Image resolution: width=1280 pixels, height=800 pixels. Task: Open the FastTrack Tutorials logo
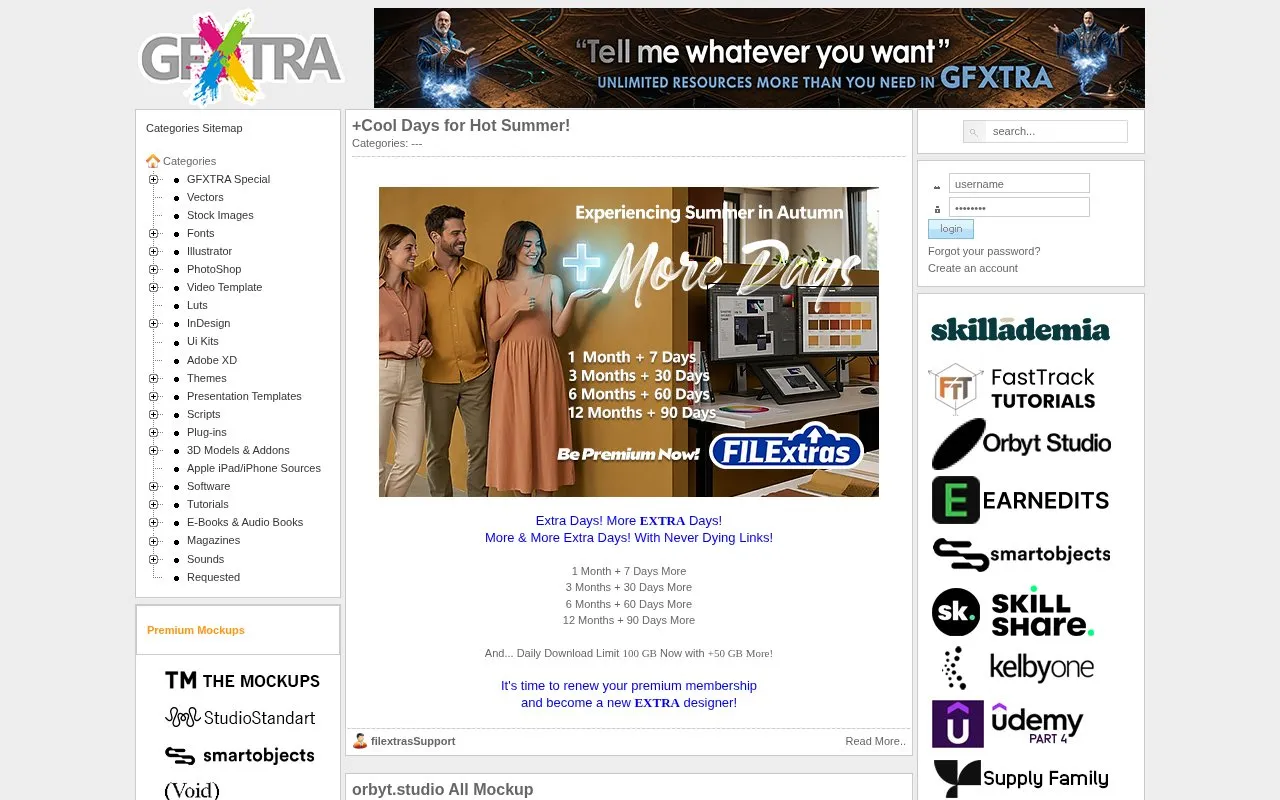pyautogui.click(x=1012, y=389)
